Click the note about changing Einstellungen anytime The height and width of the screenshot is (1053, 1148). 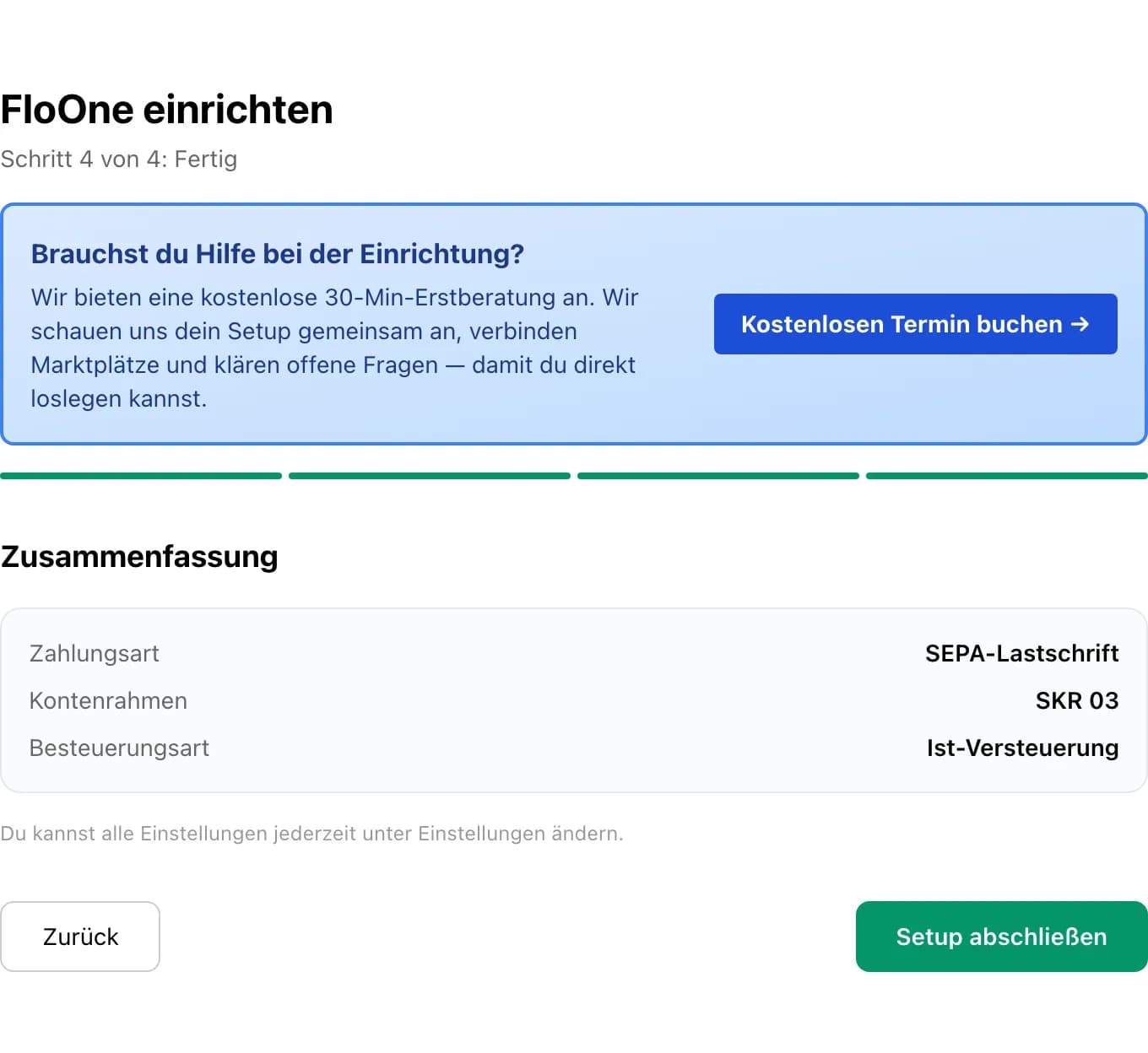[311, 834]
